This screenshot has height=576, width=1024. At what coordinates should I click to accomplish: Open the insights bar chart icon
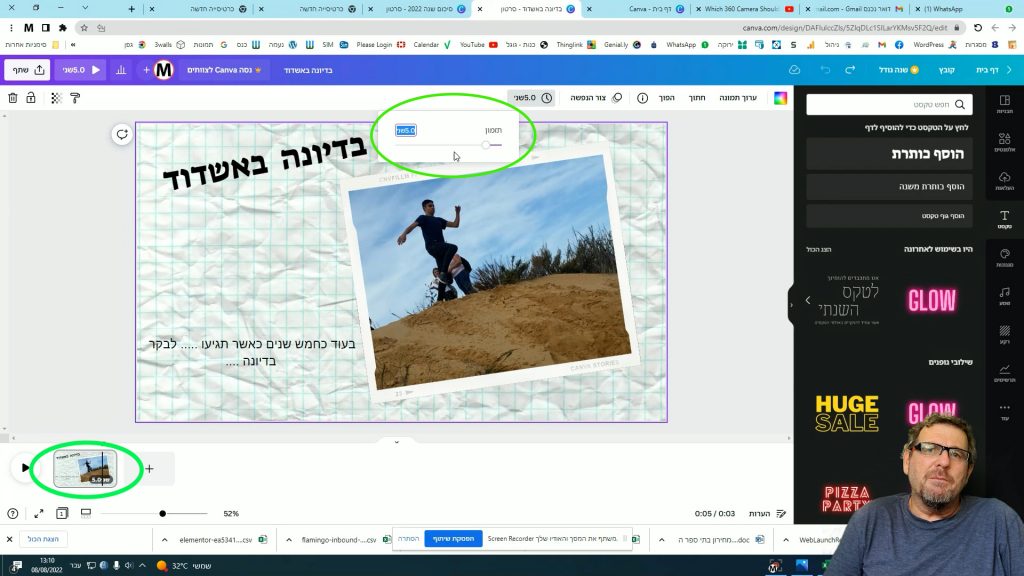click(121, 70)
